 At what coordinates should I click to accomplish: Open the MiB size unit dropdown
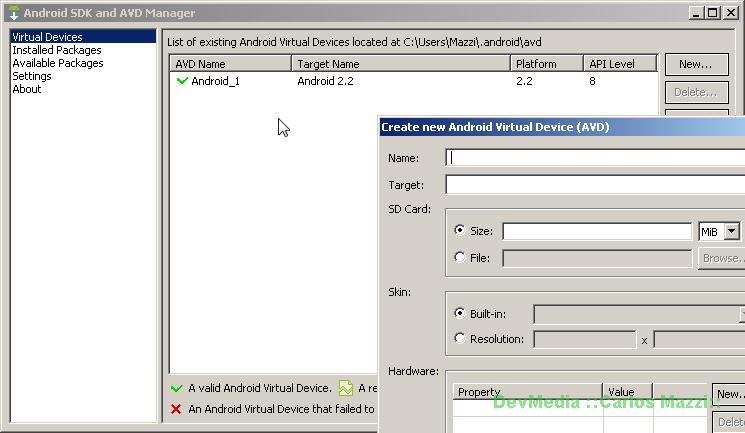[x=731, y=231]
